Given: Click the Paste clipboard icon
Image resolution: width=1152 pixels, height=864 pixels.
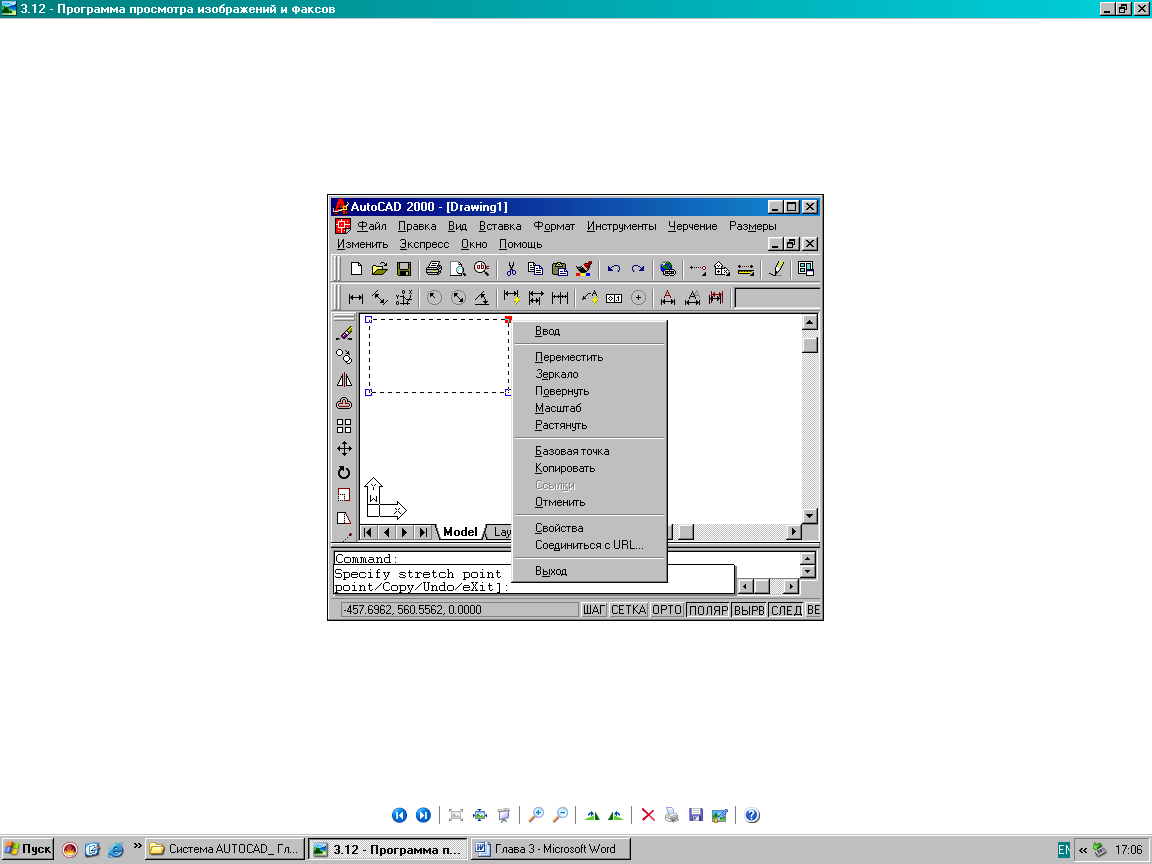Looking at the screenshot, I should [x=560, y=269].
